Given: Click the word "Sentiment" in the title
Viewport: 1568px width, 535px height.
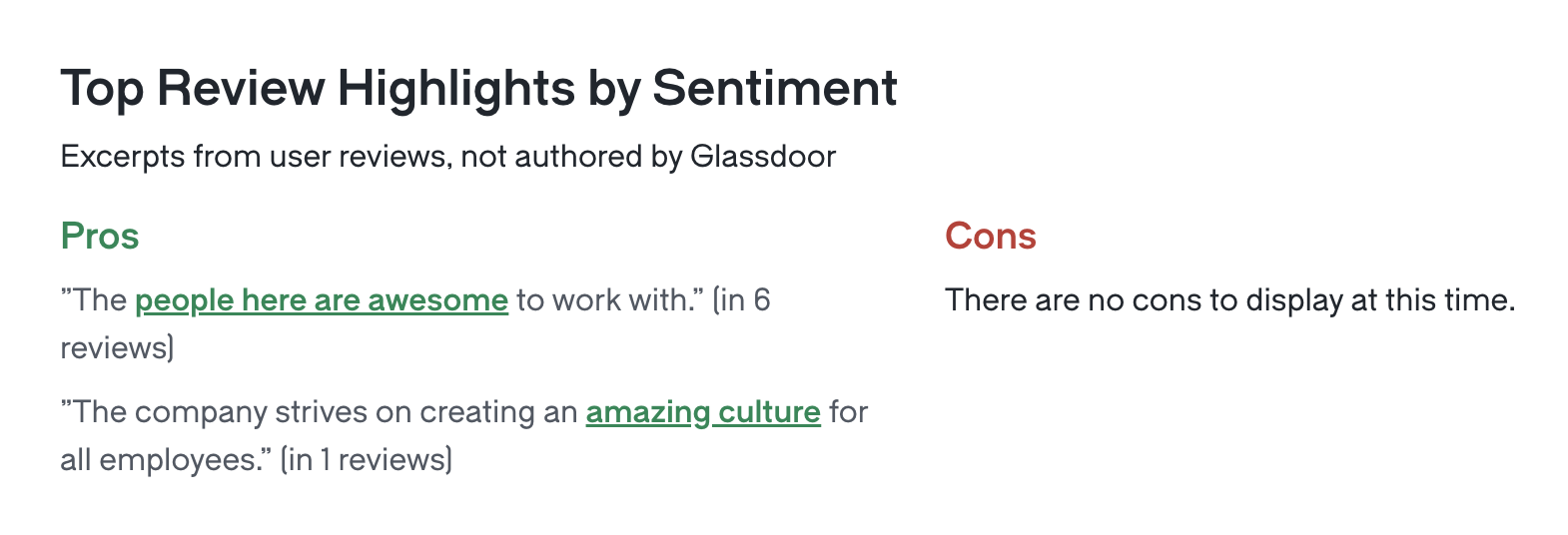Looking at the screenshot, I should (775, 89).
